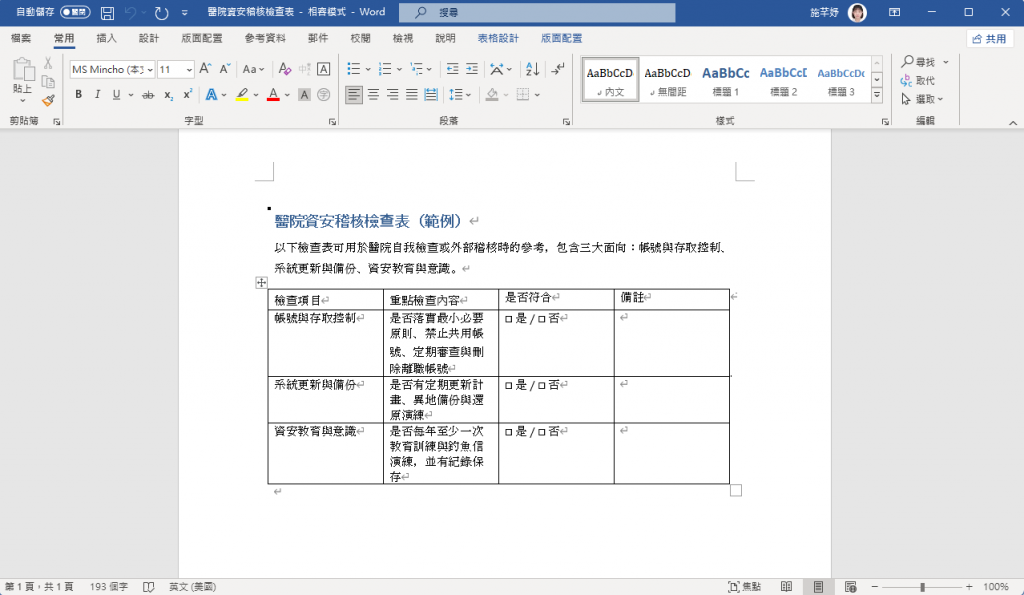1024x595 pixels.
Task: Toggle italic formatting
Action: (x=97, y=95)
